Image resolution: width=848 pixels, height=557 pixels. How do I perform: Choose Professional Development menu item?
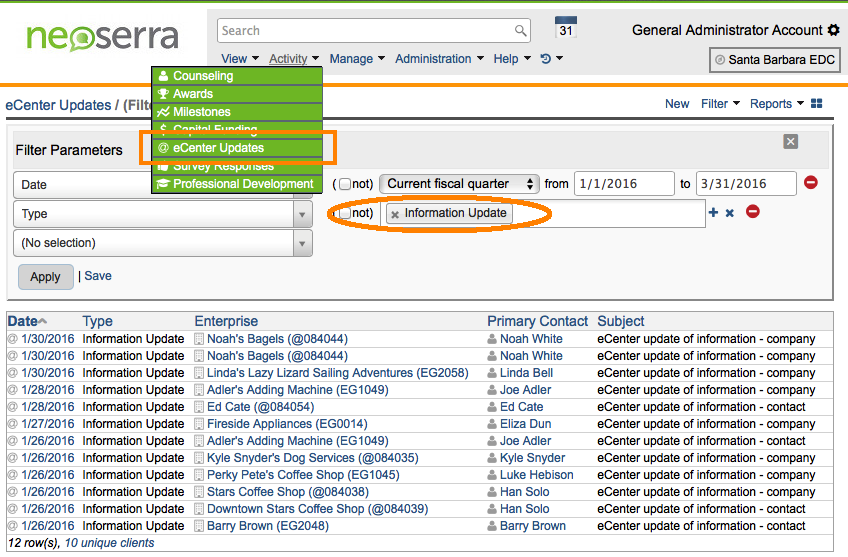point(242,184)
